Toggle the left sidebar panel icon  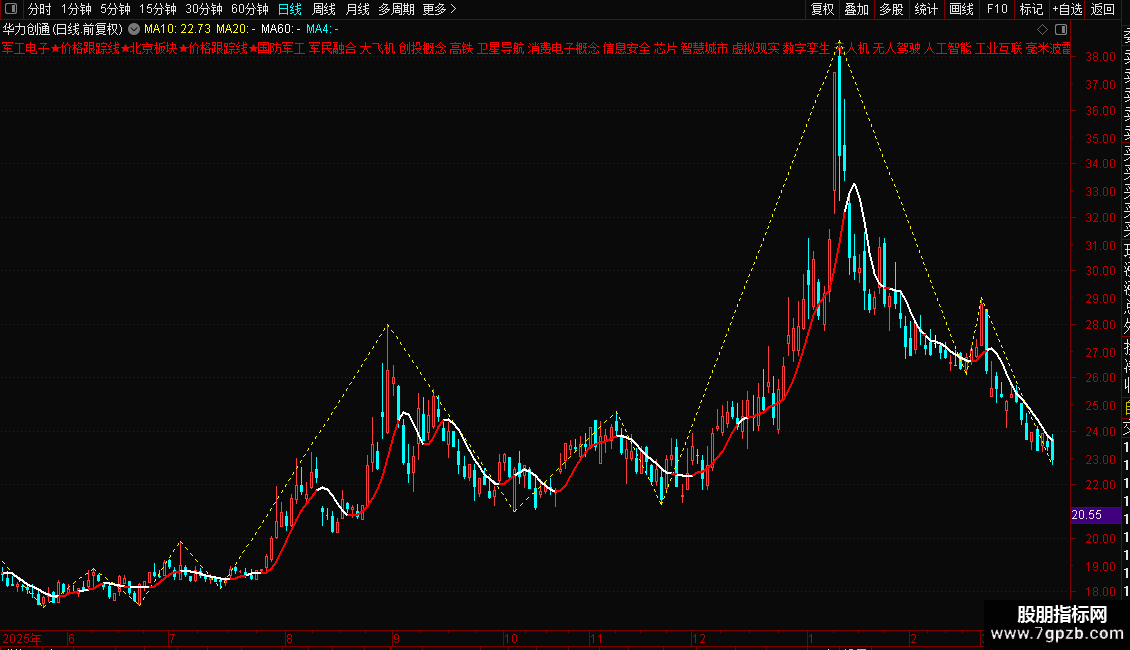pyautogui.click(x=11, y=9)
